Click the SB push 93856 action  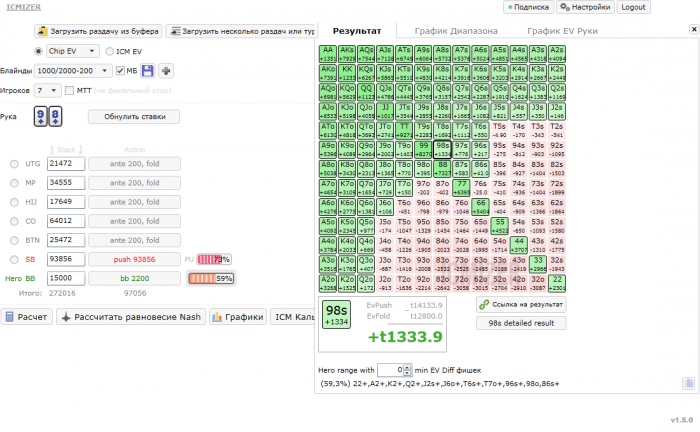134,259
